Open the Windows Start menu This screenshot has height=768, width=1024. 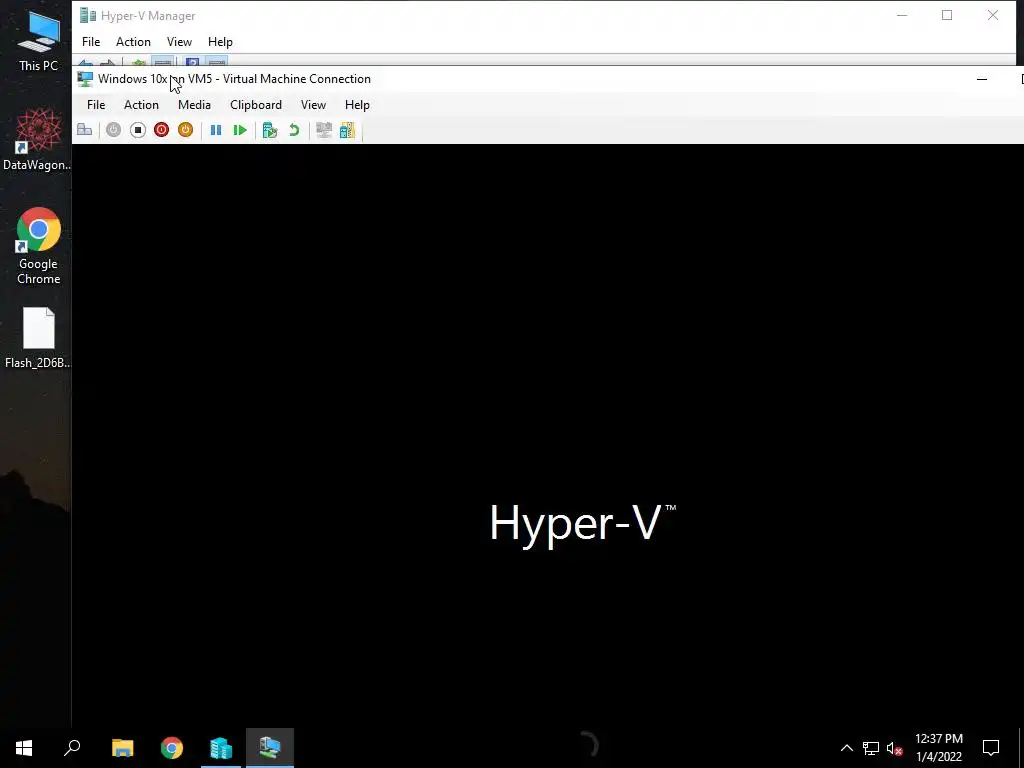[24, 748]
